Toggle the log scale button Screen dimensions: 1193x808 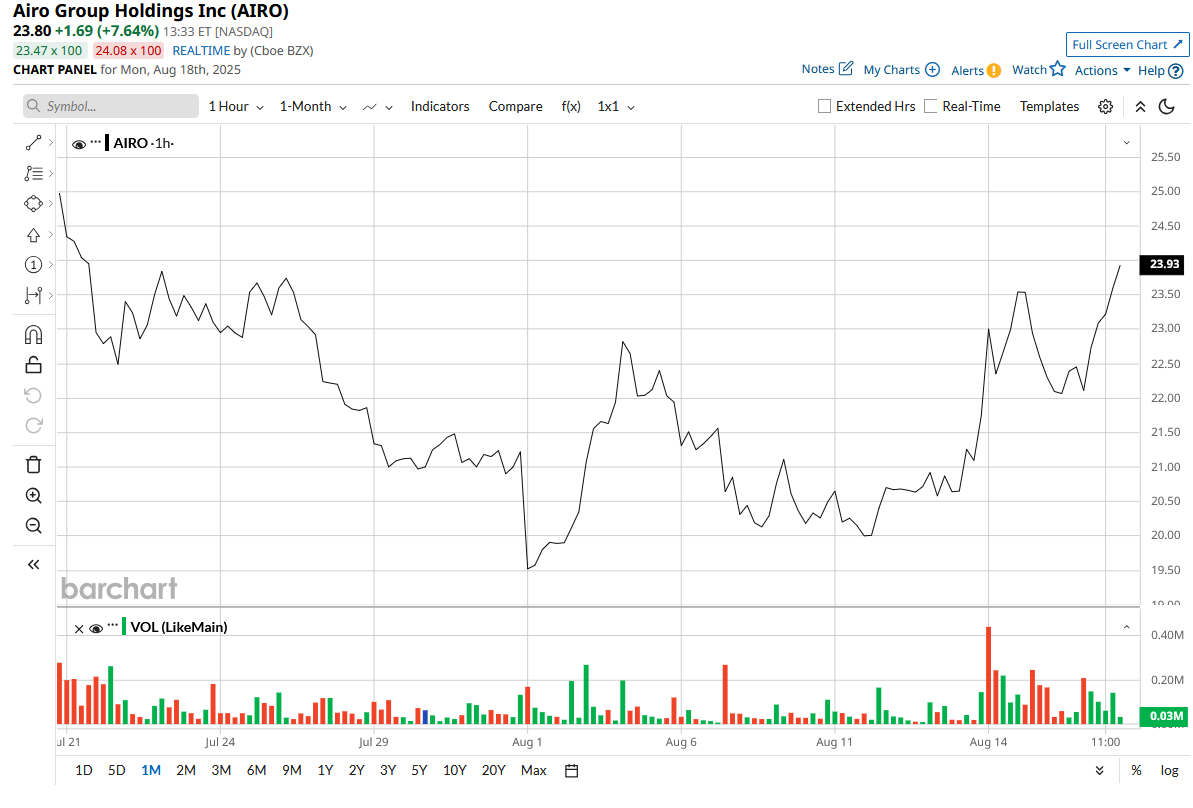pos(1169,771)
